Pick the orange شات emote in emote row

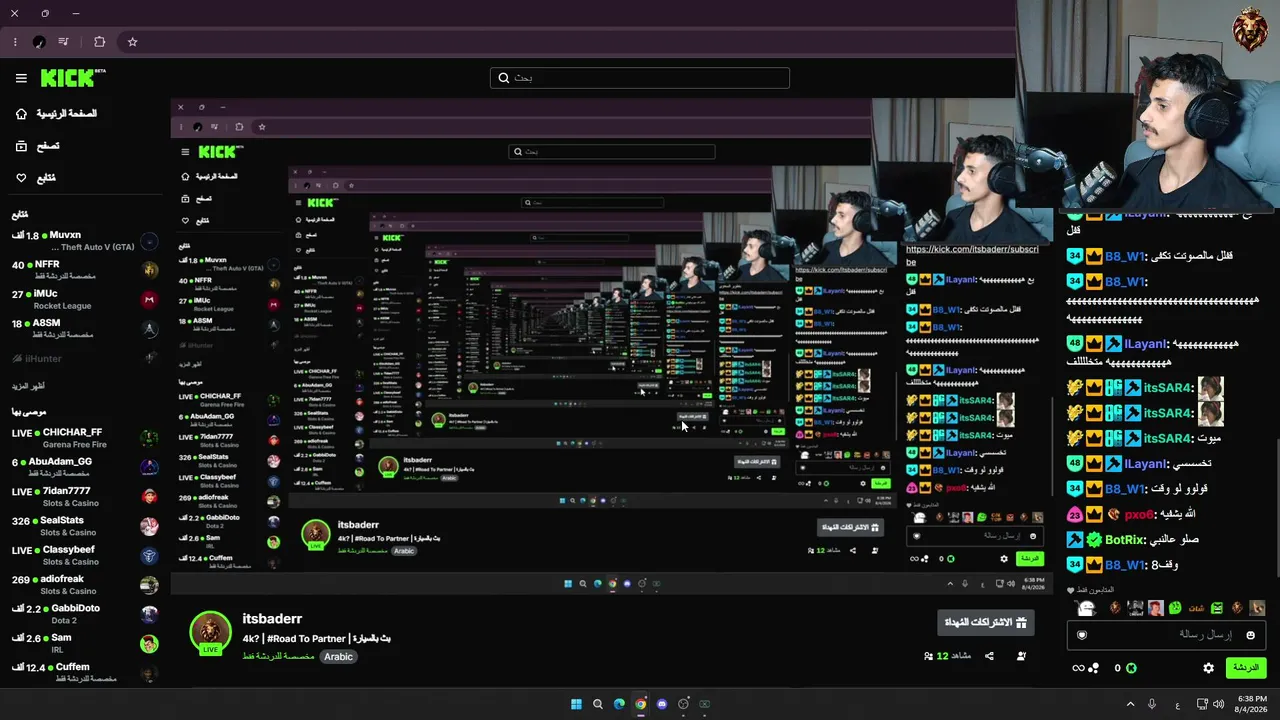tap(1195, 608)
